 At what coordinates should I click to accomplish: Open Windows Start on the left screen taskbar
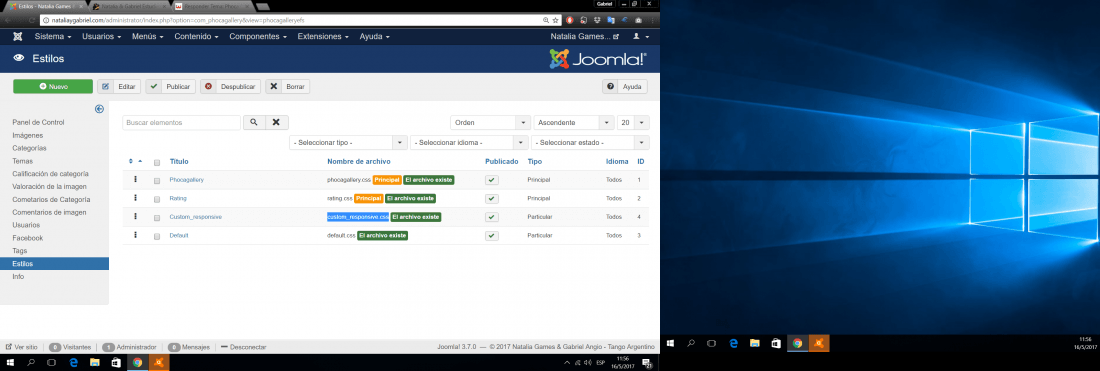pos(10,363)
